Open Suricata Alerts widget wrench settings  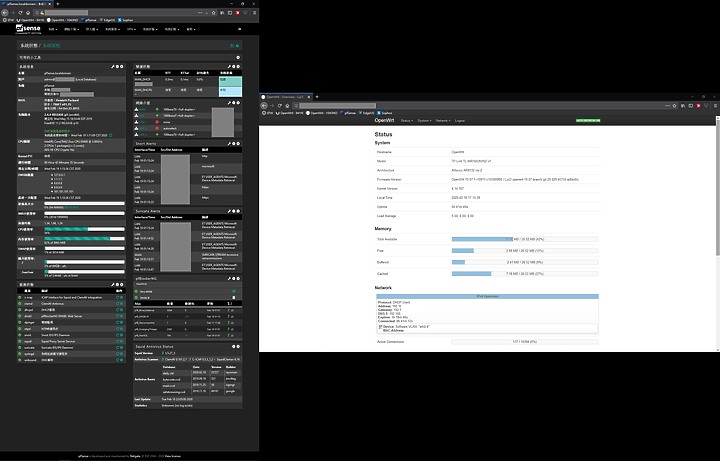click(x=229, y=211)
